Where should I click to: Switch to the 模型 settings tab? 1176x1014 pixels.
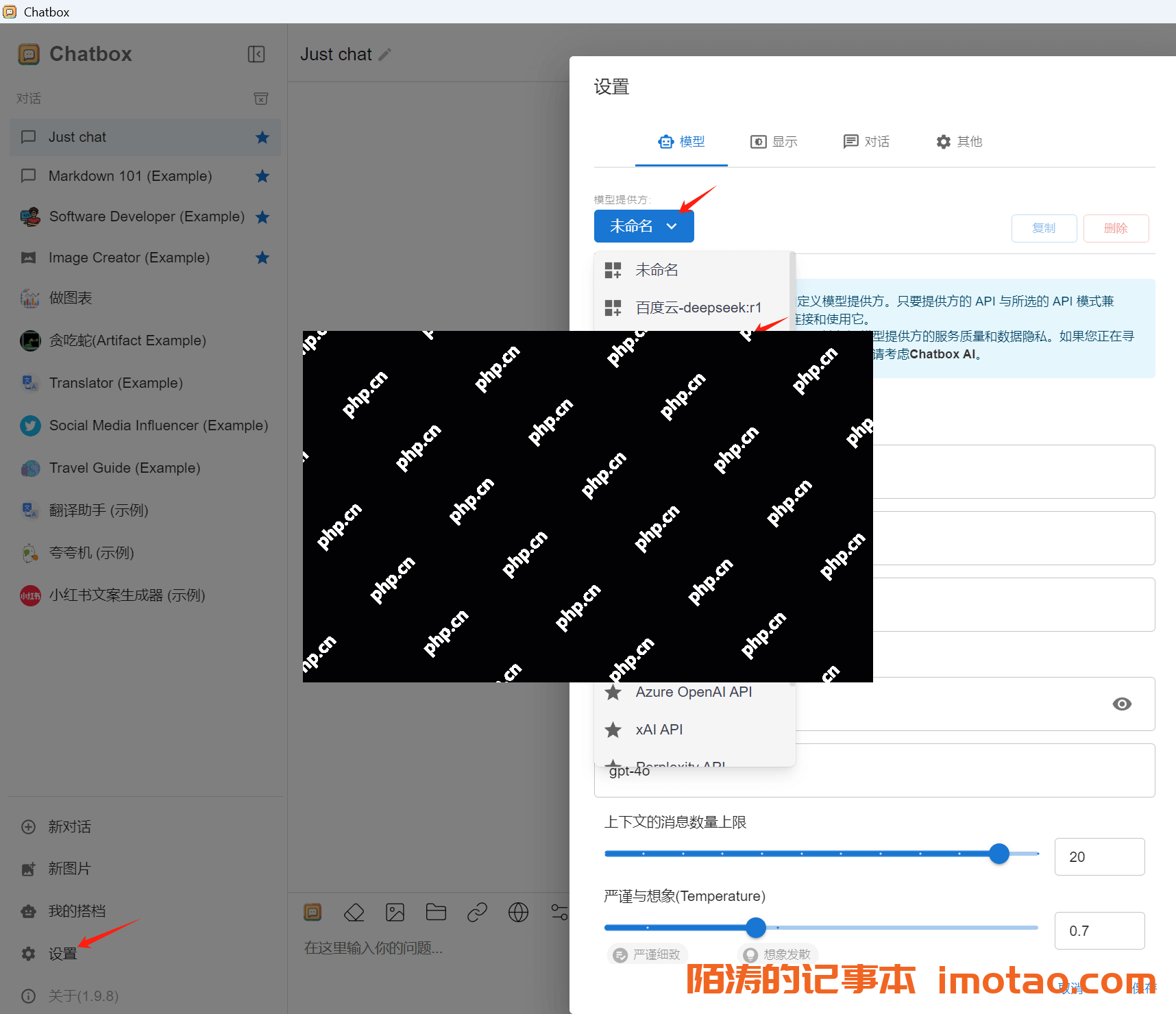coord(681,142)
